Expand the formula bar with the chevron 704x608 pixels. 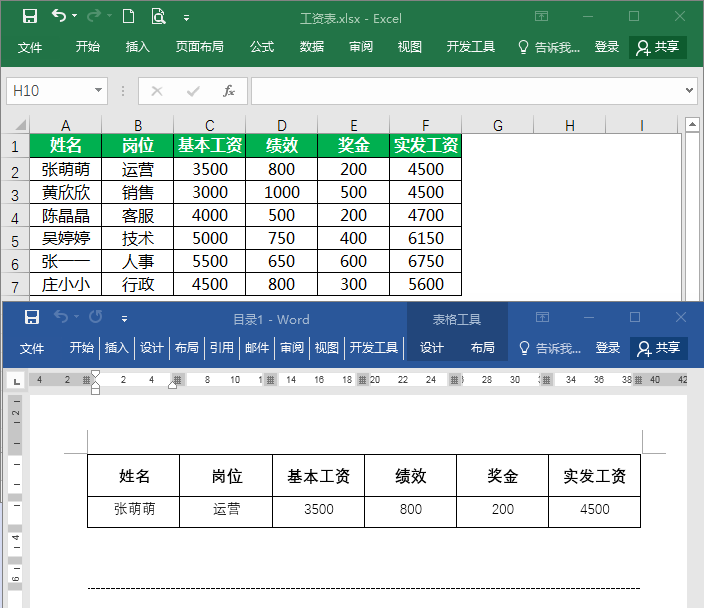click(x=689, y=90)
